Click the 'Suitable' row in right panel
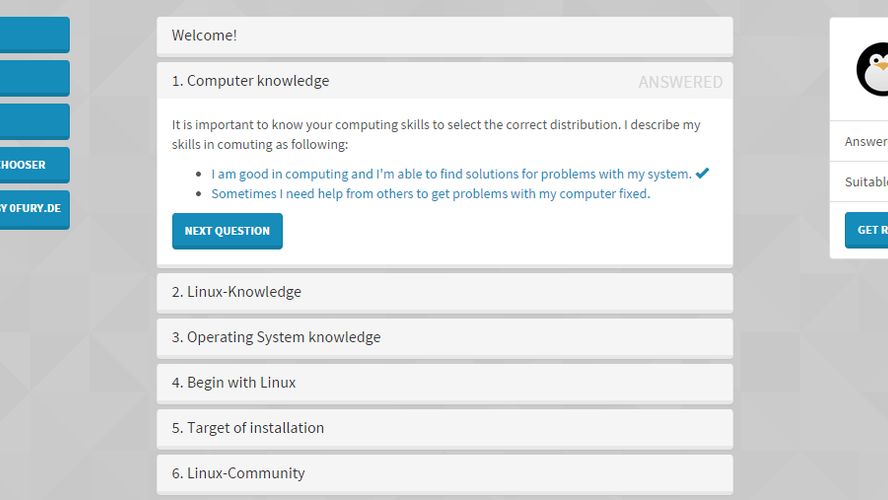 865,182
